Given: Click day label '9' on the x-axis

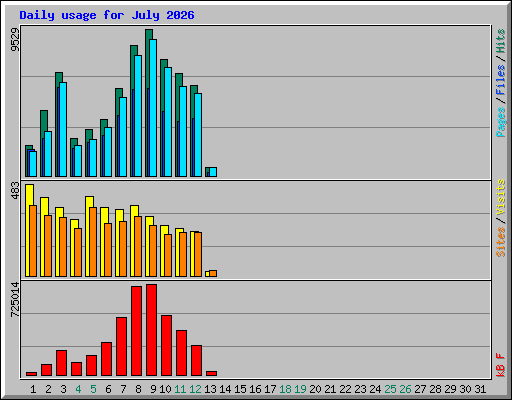Looking at the screenshot, I should (x=153, y=389).
